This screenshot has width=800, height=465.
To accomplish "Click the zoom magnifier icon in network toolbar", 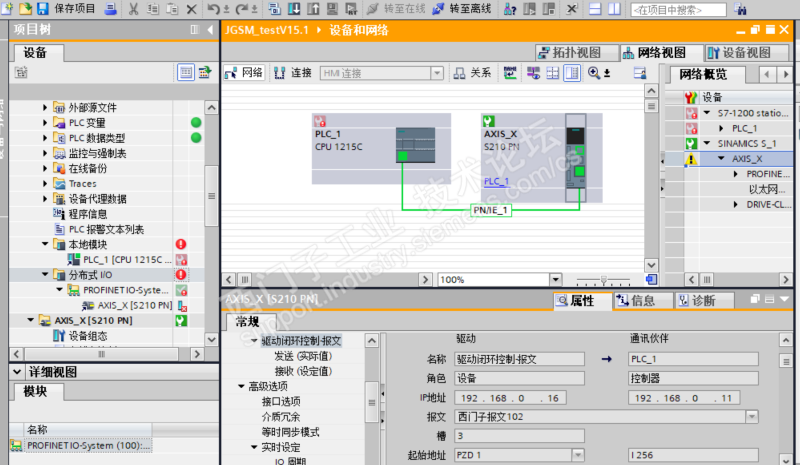I will click(x=594, y=73).
